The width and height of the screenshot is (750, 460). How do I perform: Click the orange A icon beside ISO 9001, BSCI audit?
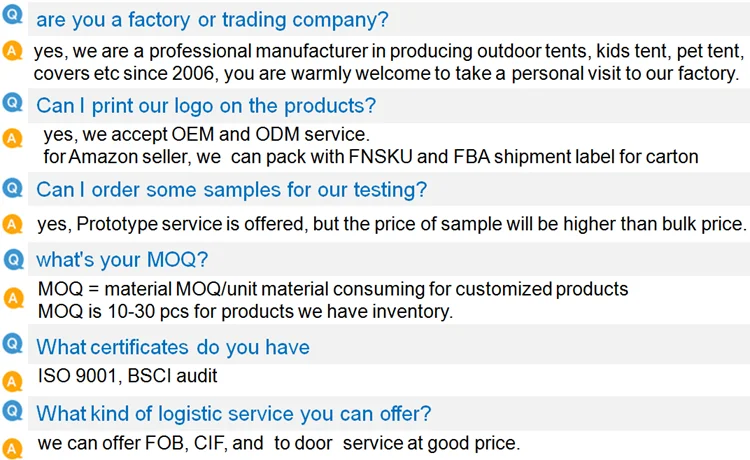[x=12, y=380]
